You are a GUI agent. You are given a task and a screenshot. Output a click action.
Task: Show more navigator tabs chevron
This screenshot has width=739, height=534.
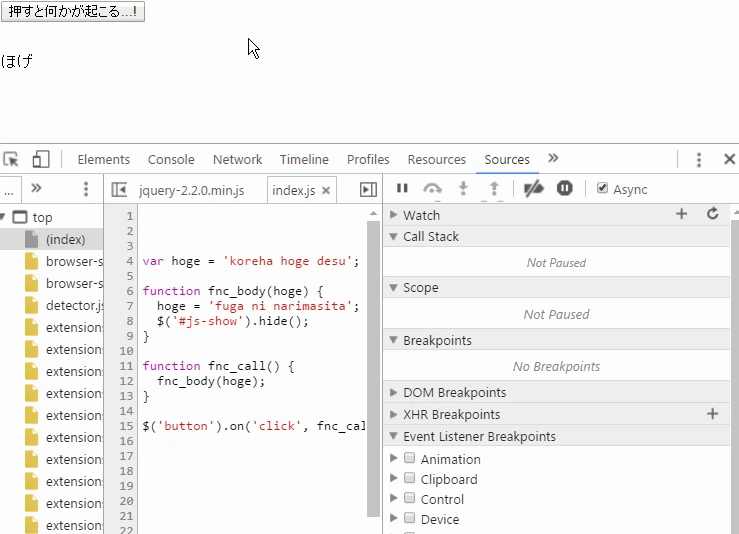[36, 189]
